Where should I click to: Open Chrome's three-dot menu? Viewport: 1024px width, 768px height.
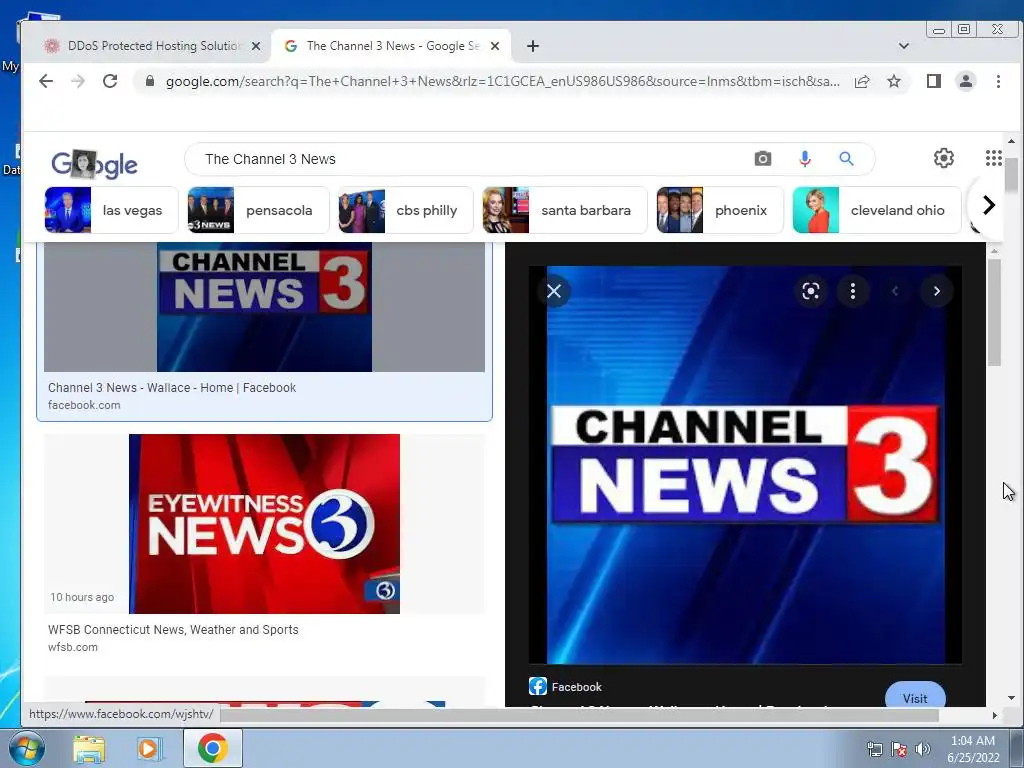click(998, 81)
